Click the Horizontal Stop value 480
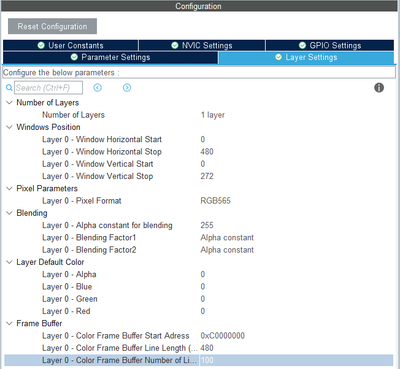The image size is (400, 369). point(207,152)
